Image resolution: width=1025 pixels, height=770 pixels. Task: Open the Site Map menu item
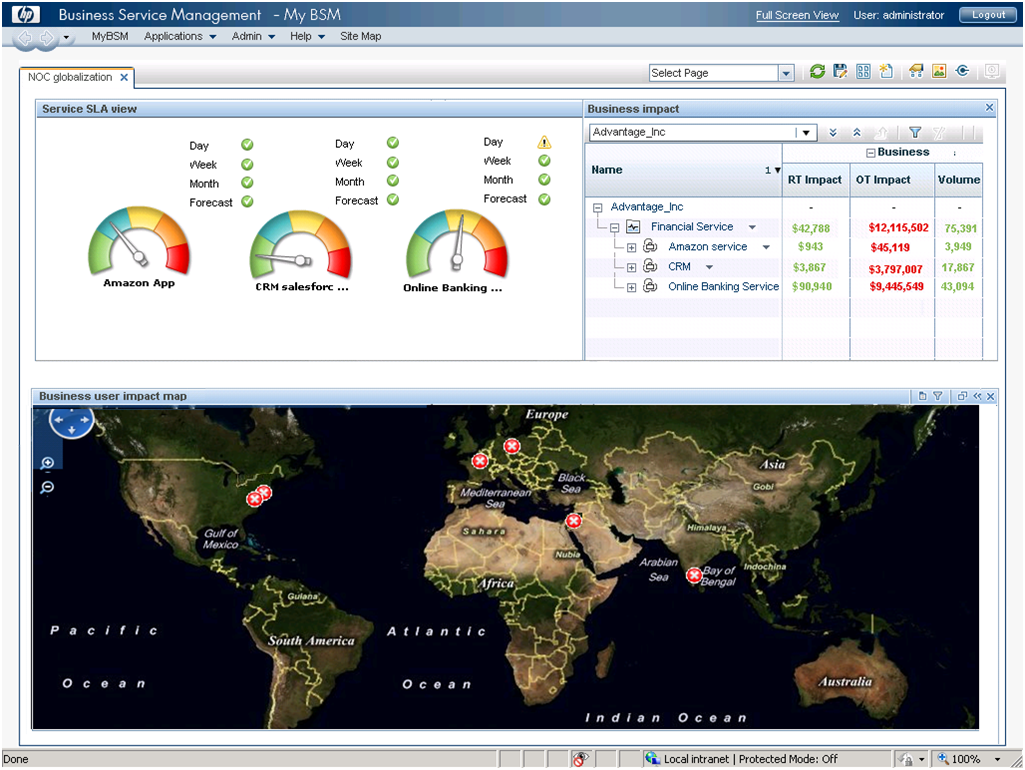pyautogui.click(x=360, y=36)
